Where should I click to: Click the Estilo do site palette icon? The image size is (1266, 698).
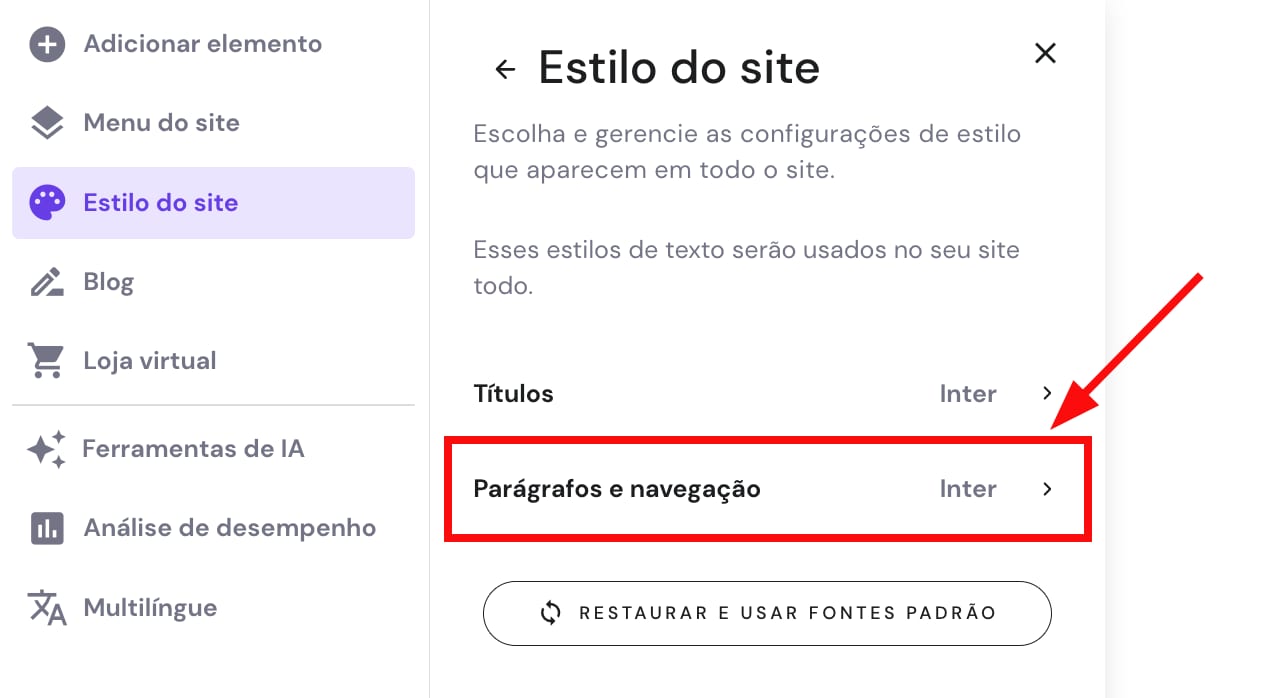[x=46, y=202]
